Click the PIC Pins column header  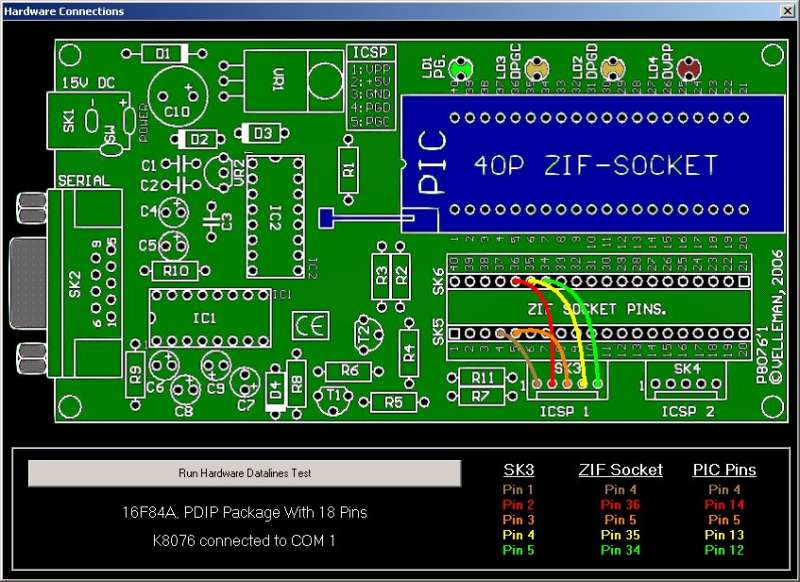coord(724,469)
